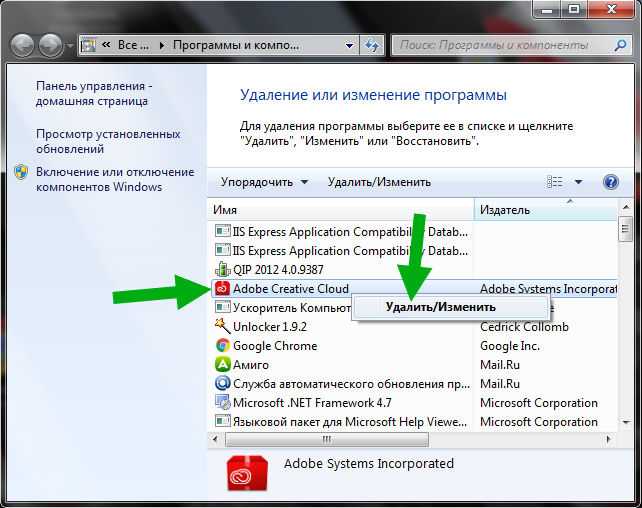Sort by the 'Имя' column header
The image size is (642, 508).
(341, 210)
